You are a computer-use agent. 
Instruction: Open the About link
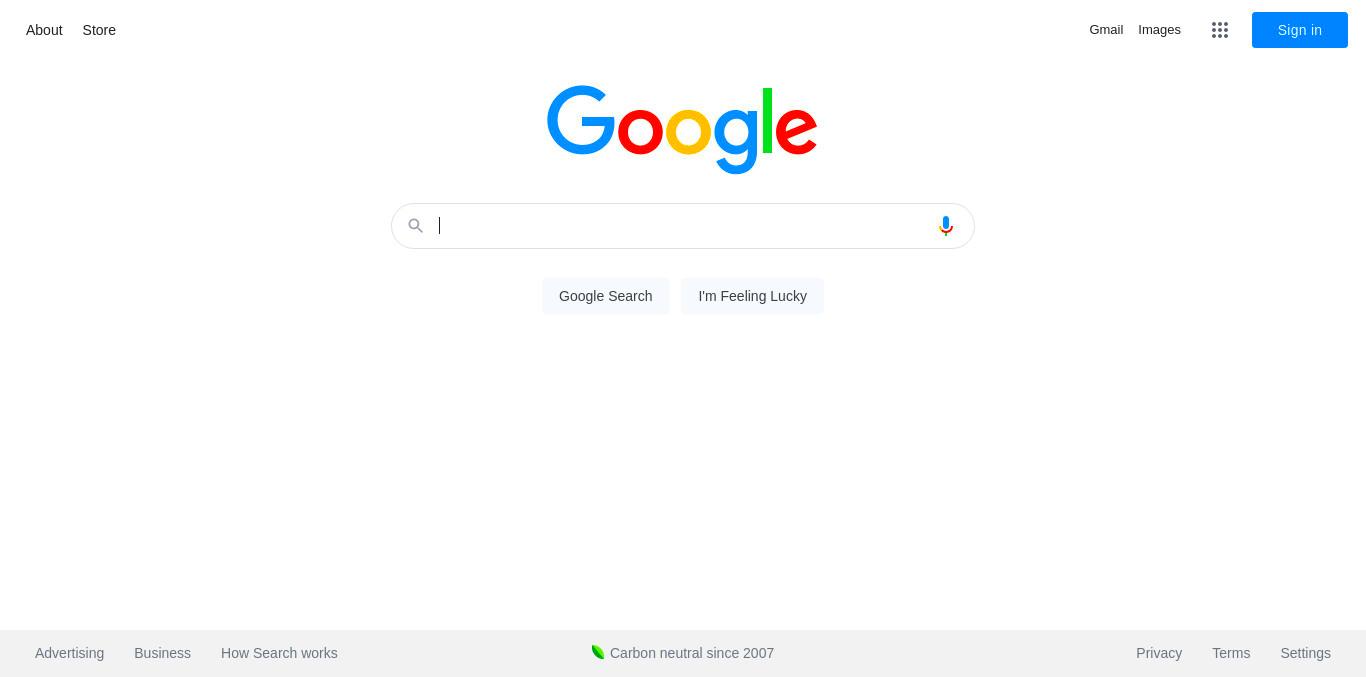(x=44, y=30)
